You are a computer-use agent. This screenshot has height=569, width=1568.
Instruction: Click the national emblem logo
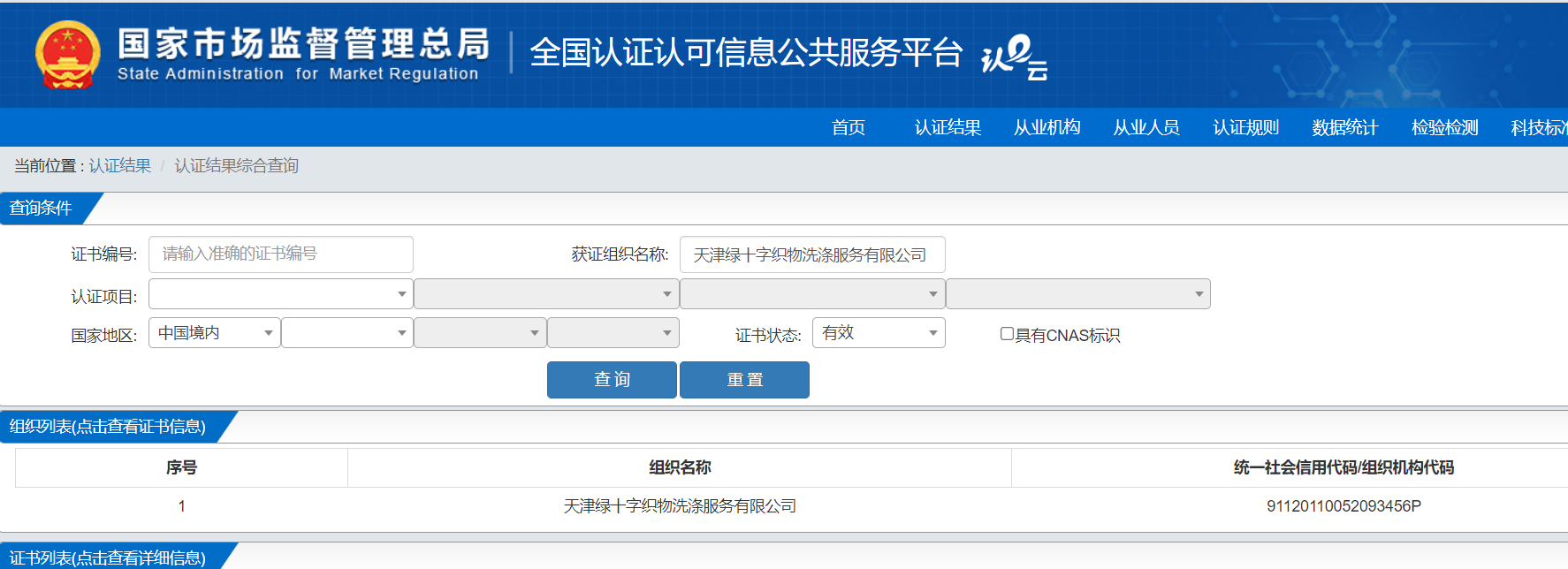coord(67,55)
